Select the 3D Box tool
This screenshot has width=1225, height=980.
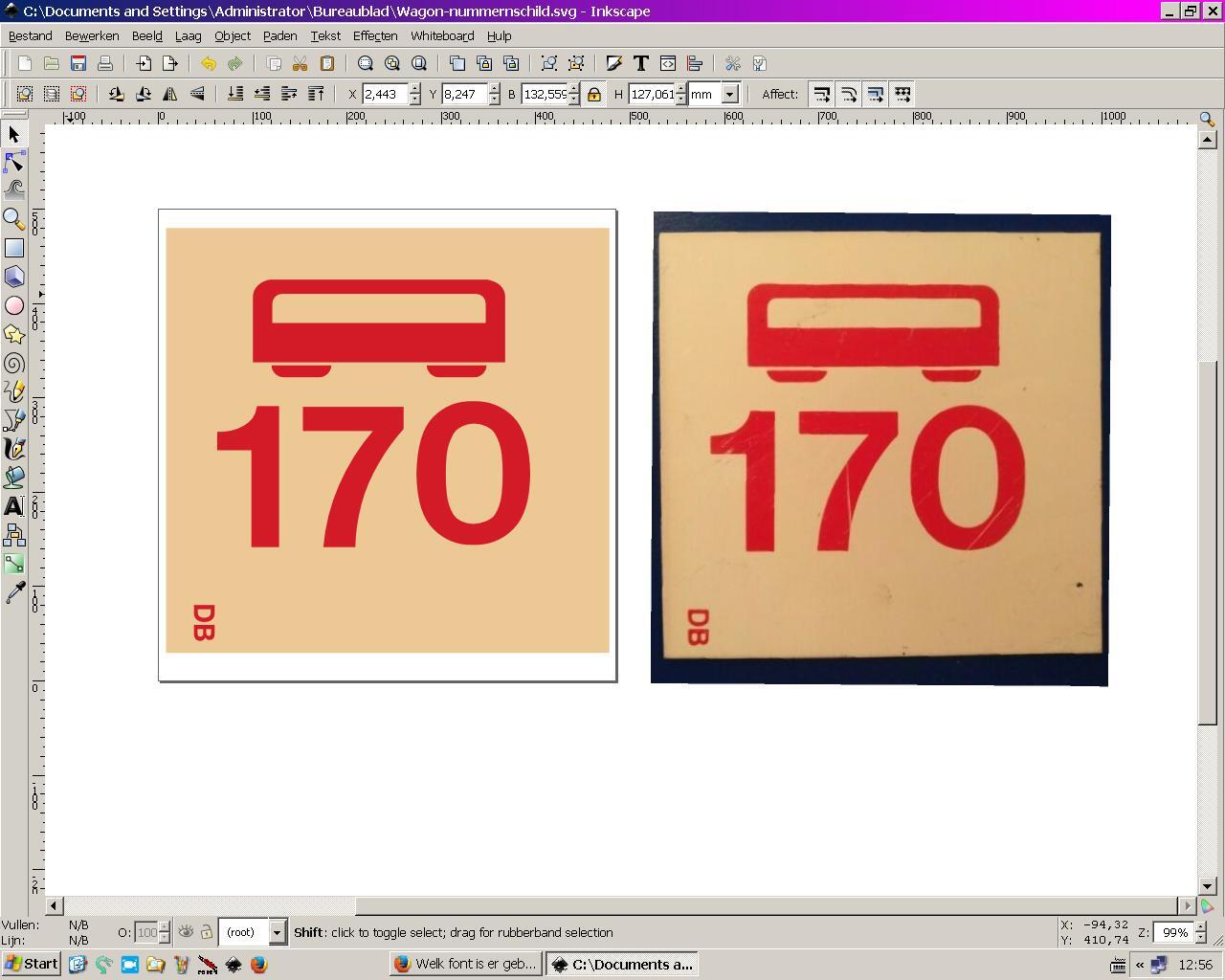pyautogui.click(x=14, y=277)
